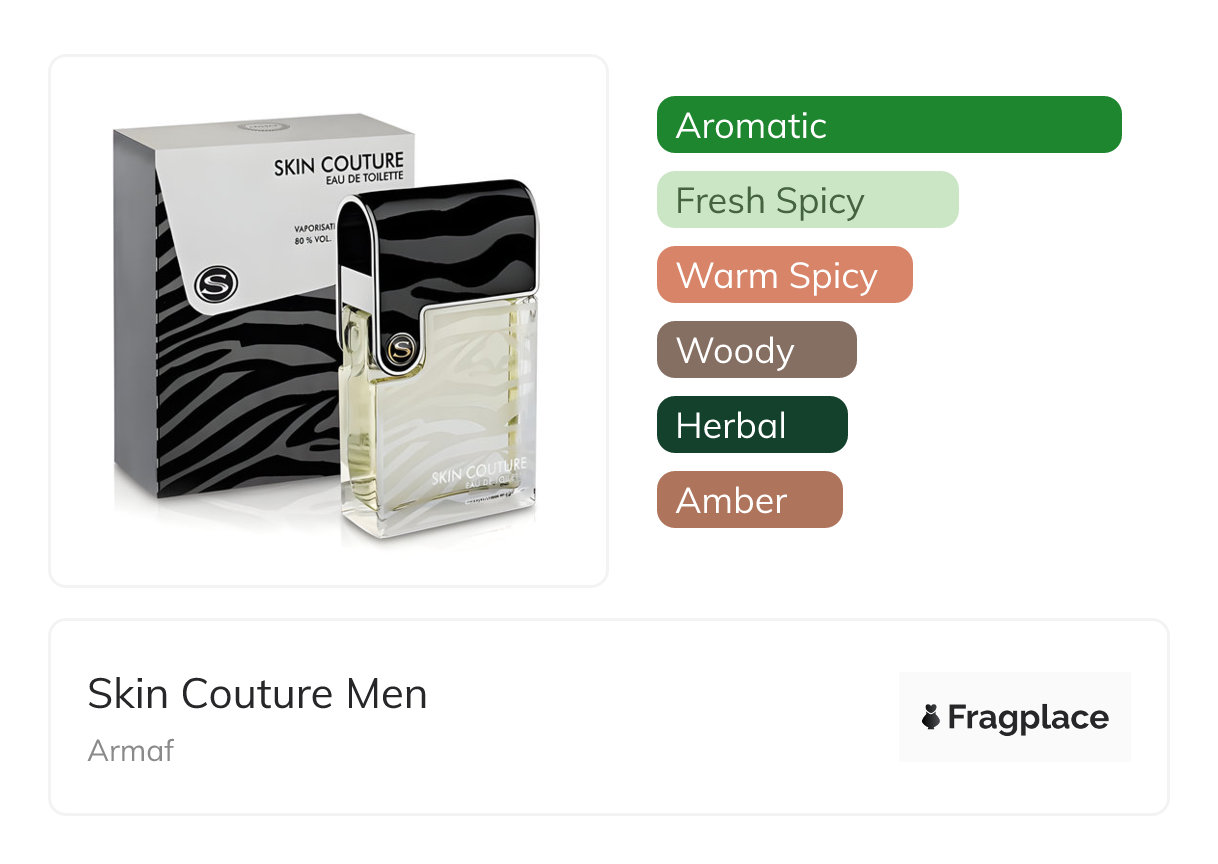1218x864 pixels.
Task: Click the Amber accord tag
Action: pyautogui.click(x=750, y=500)
